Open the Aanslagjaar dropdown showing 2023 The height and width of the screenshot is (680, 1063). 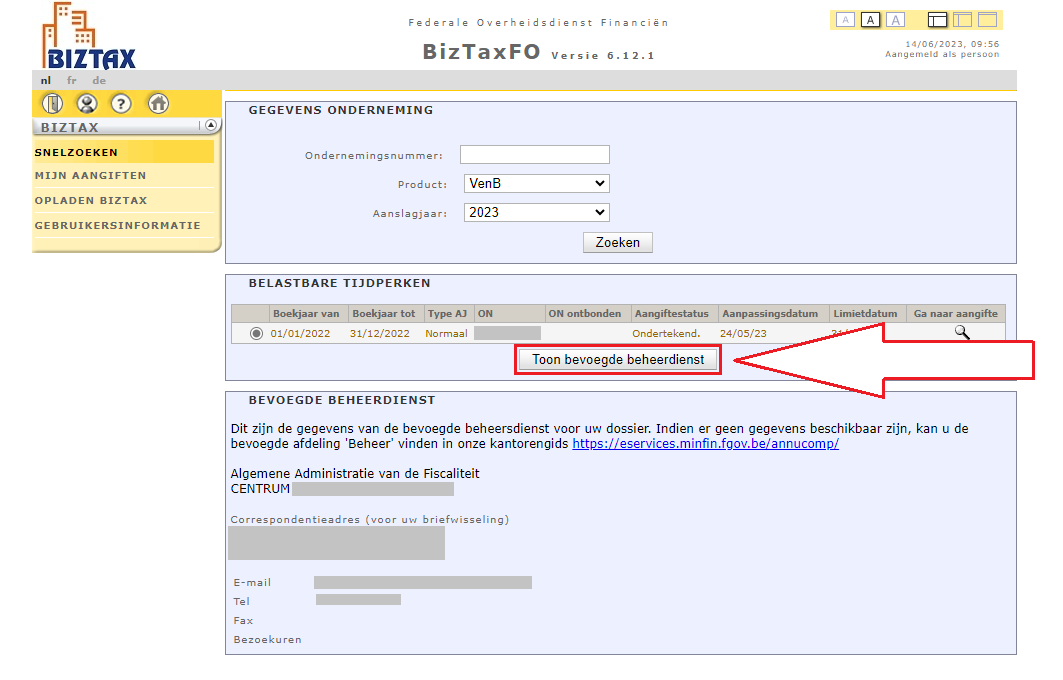click(x=536, y=213)
